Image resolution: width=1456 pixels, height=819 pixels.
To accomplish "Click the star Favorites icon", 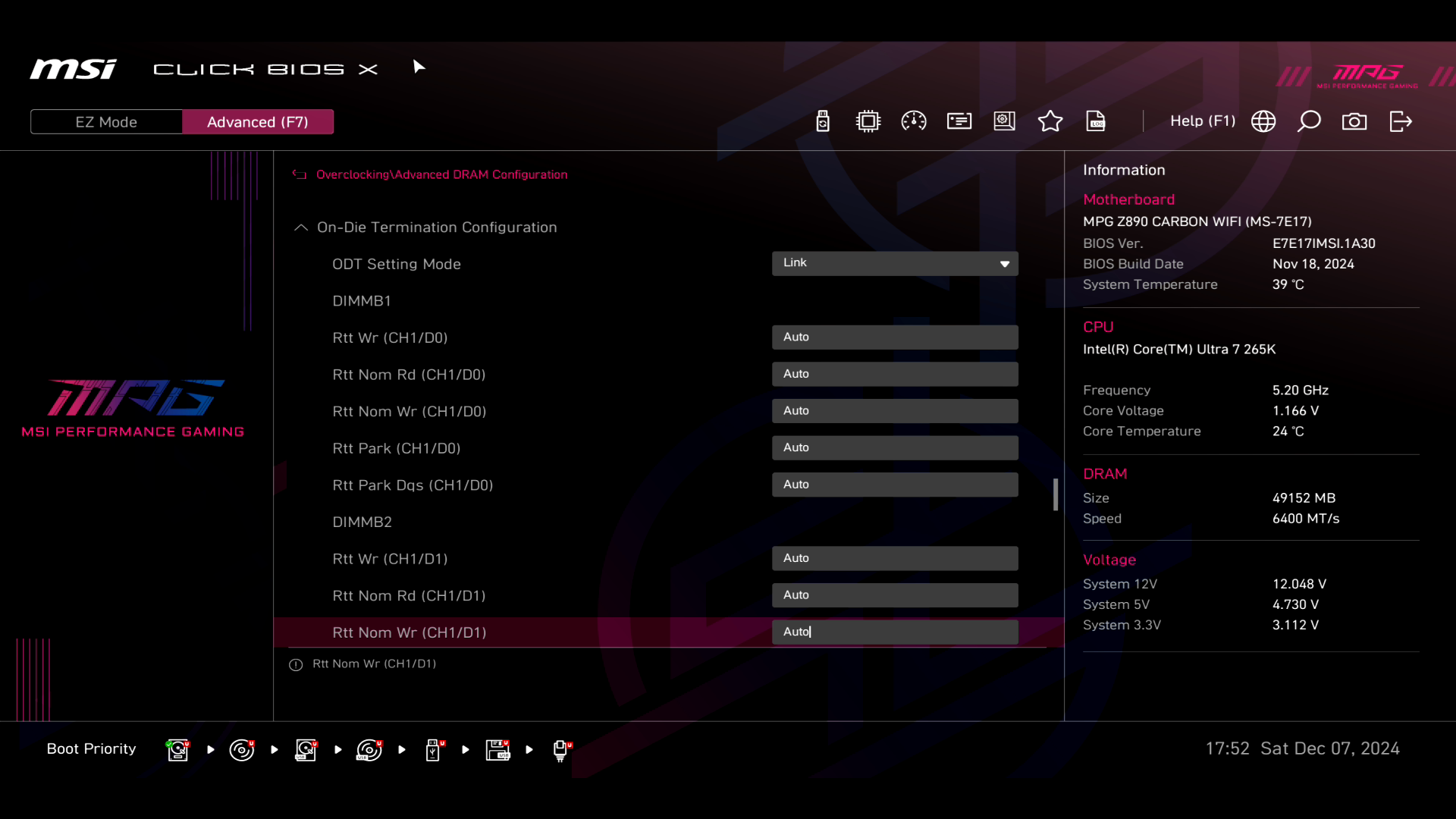I will [1050, 121].
